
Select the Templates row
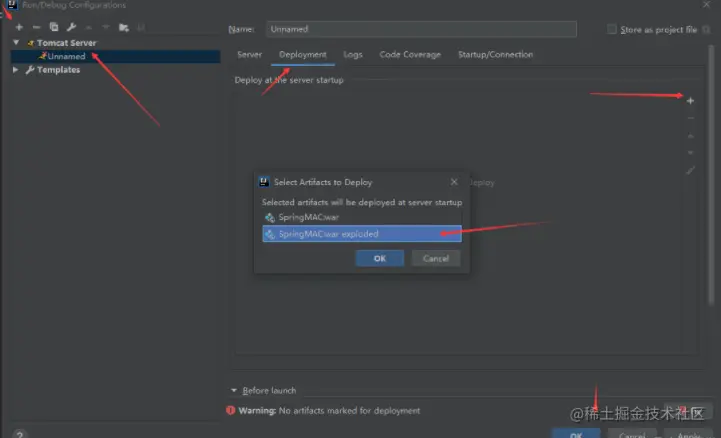[x=115, y=70]
